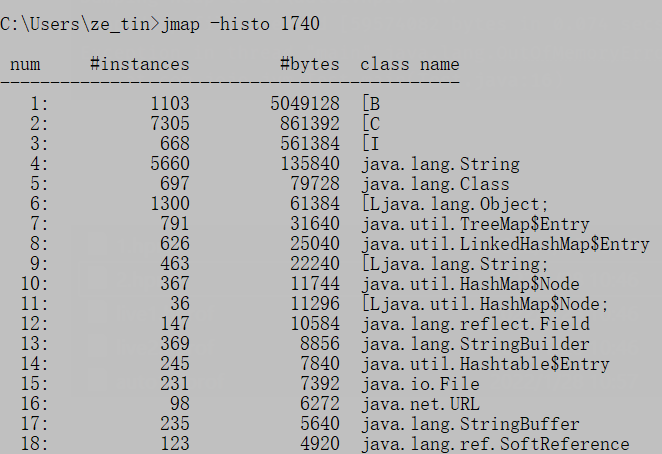Click the instance count 626
662x454 pixels.
pos(175,243)
